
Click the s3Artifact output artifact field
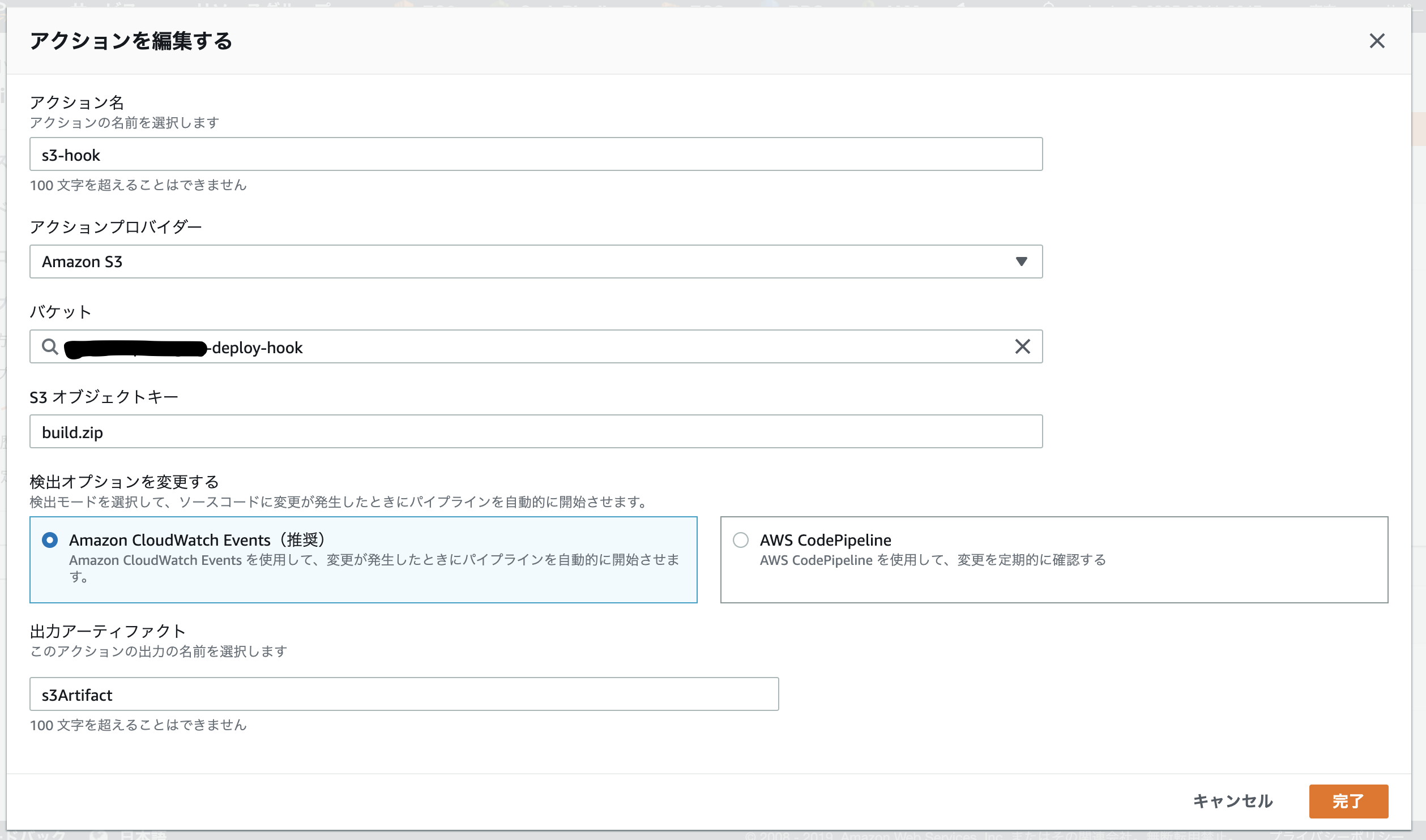tap(404, 695)
